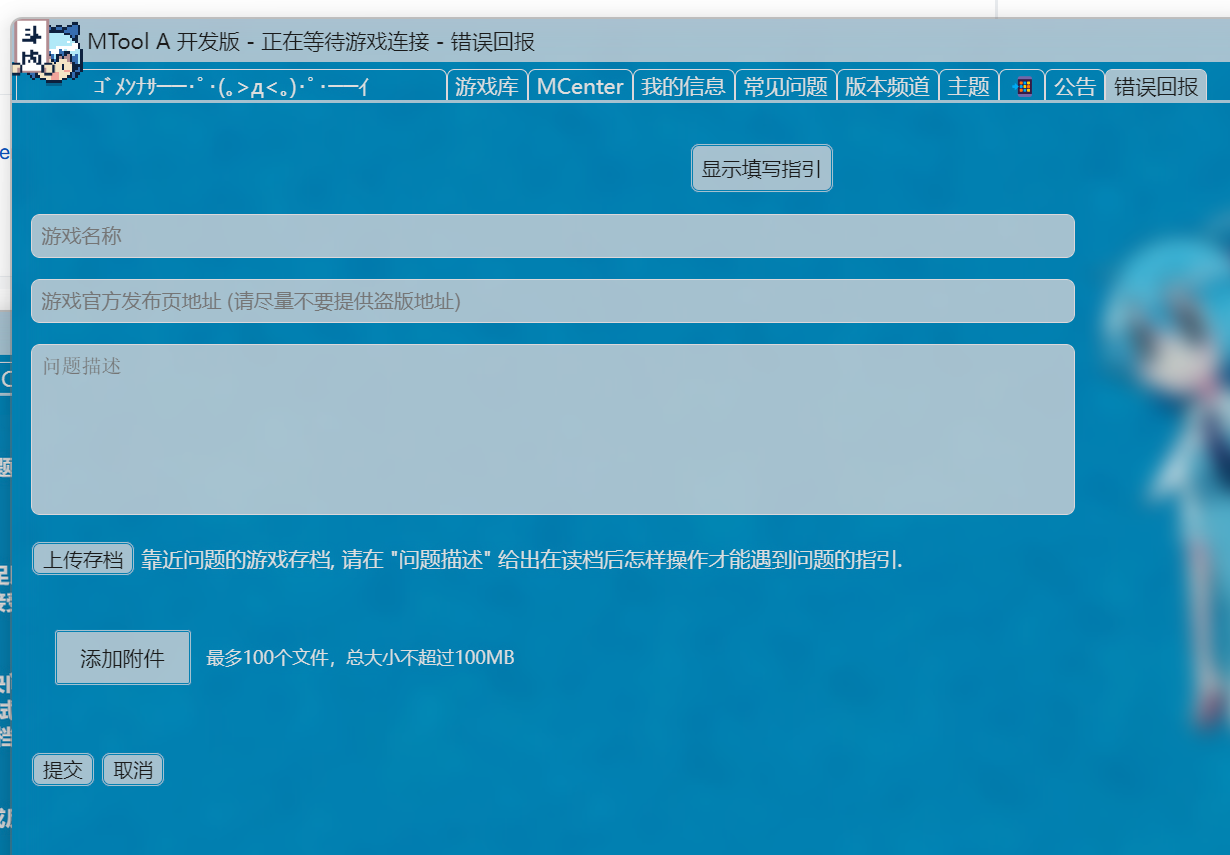
Task: Open the mobile app grid icon tab
Action: coord(1022,86)
